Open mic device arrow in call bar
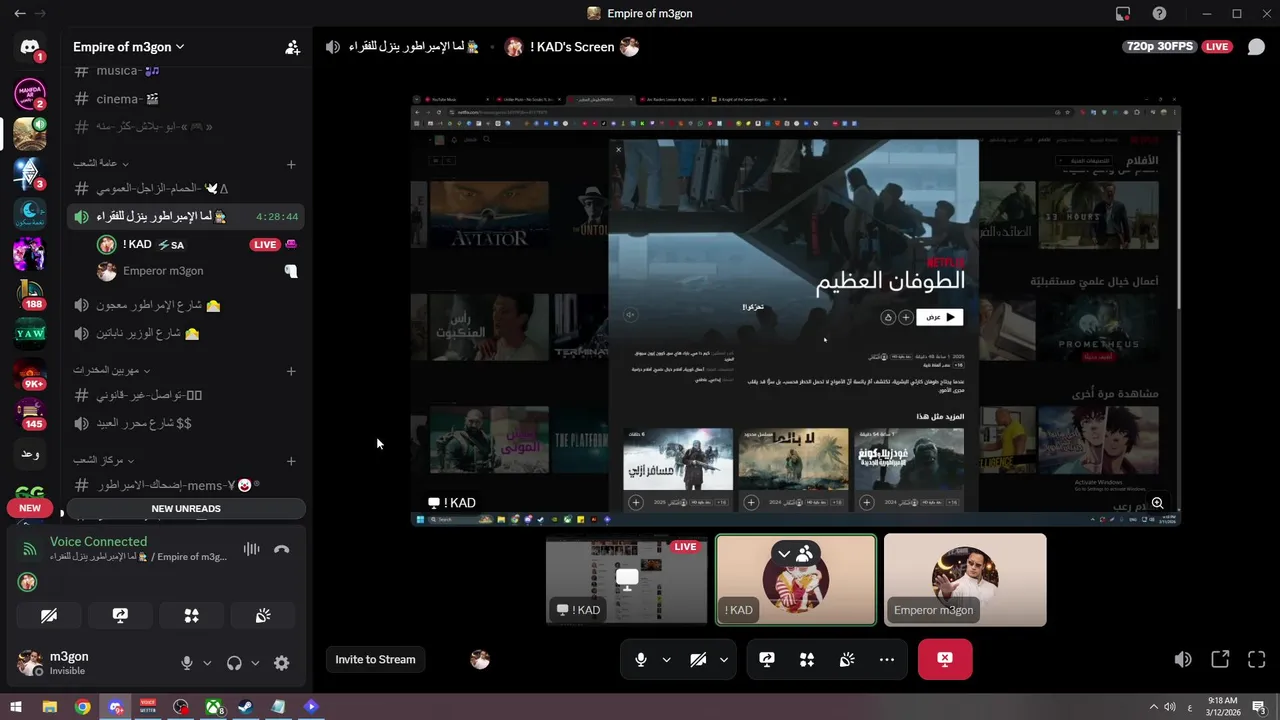1280x720 pixels. [666, 660]
